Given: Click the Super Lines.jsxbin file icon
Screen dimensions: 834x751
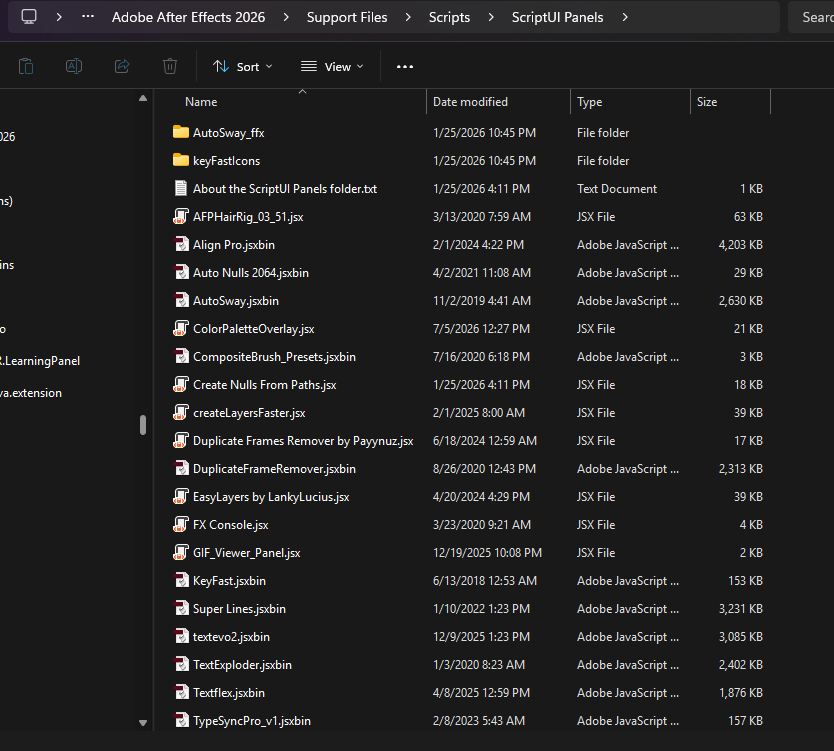Looking at the screenshot, I should (x=181, y=608).
